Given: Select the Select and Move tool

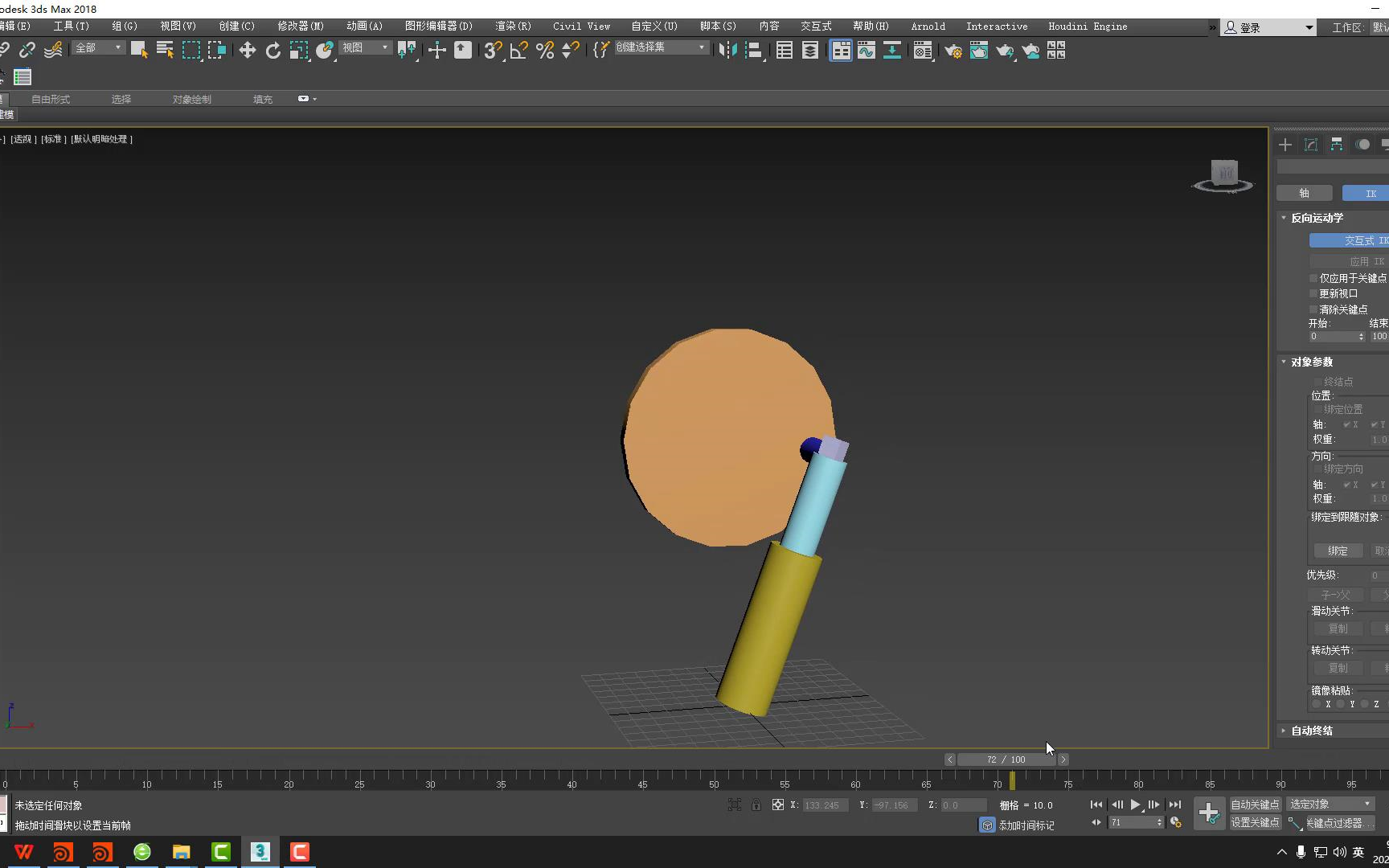Looking at the screenshot, I should 247,50.
